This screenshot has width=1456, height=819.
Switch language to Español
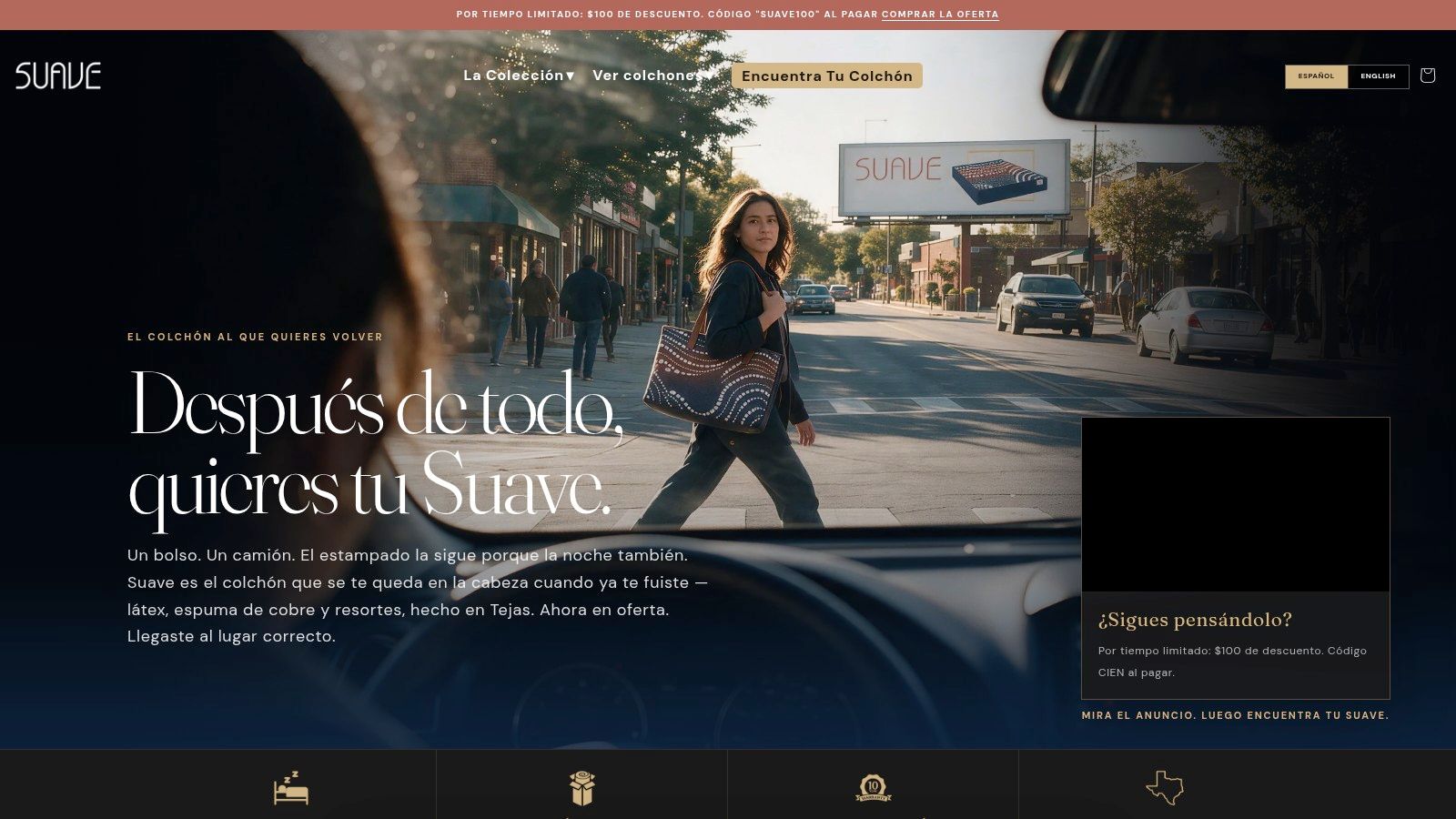tap(1316, 76)
